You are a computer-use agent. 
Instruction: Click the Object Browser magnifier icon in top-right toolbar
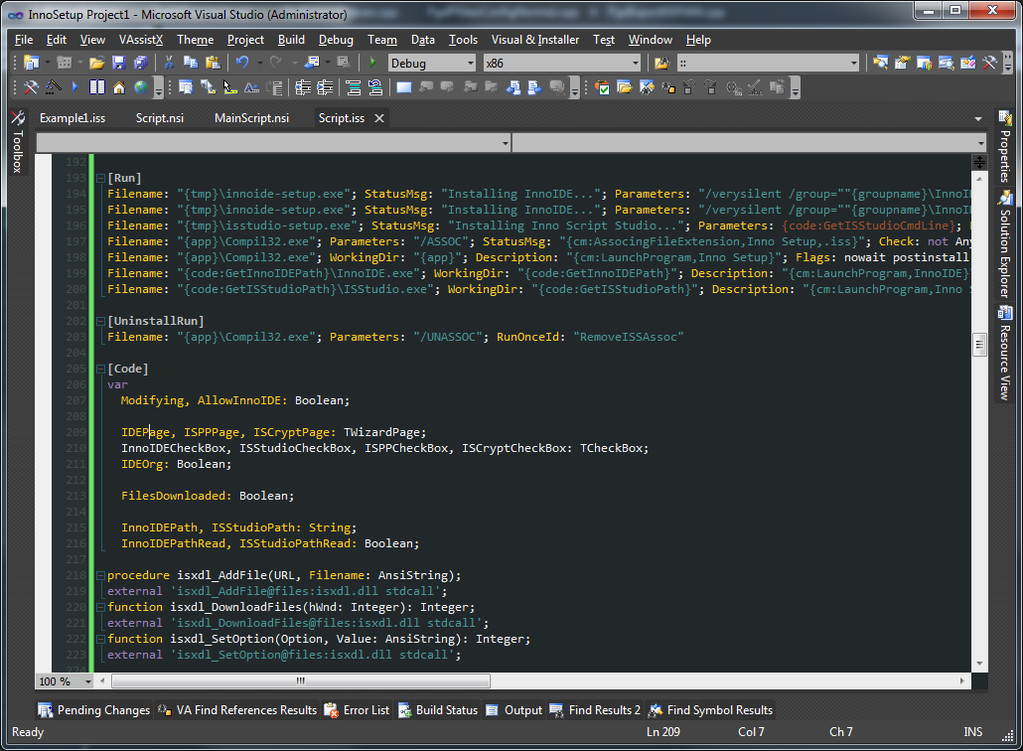[x=946, y=63]
